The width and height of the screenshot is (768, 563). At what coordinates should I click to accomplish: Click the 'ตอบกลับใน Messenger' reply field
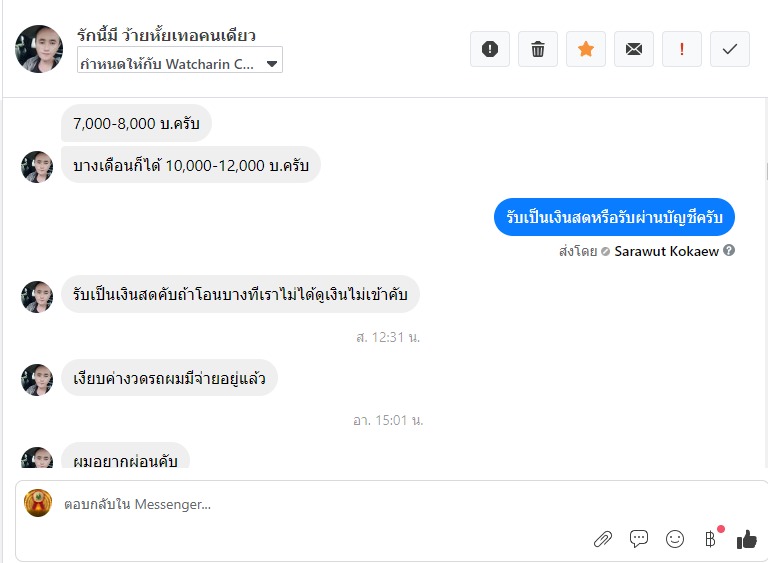(x=300, y=504)
